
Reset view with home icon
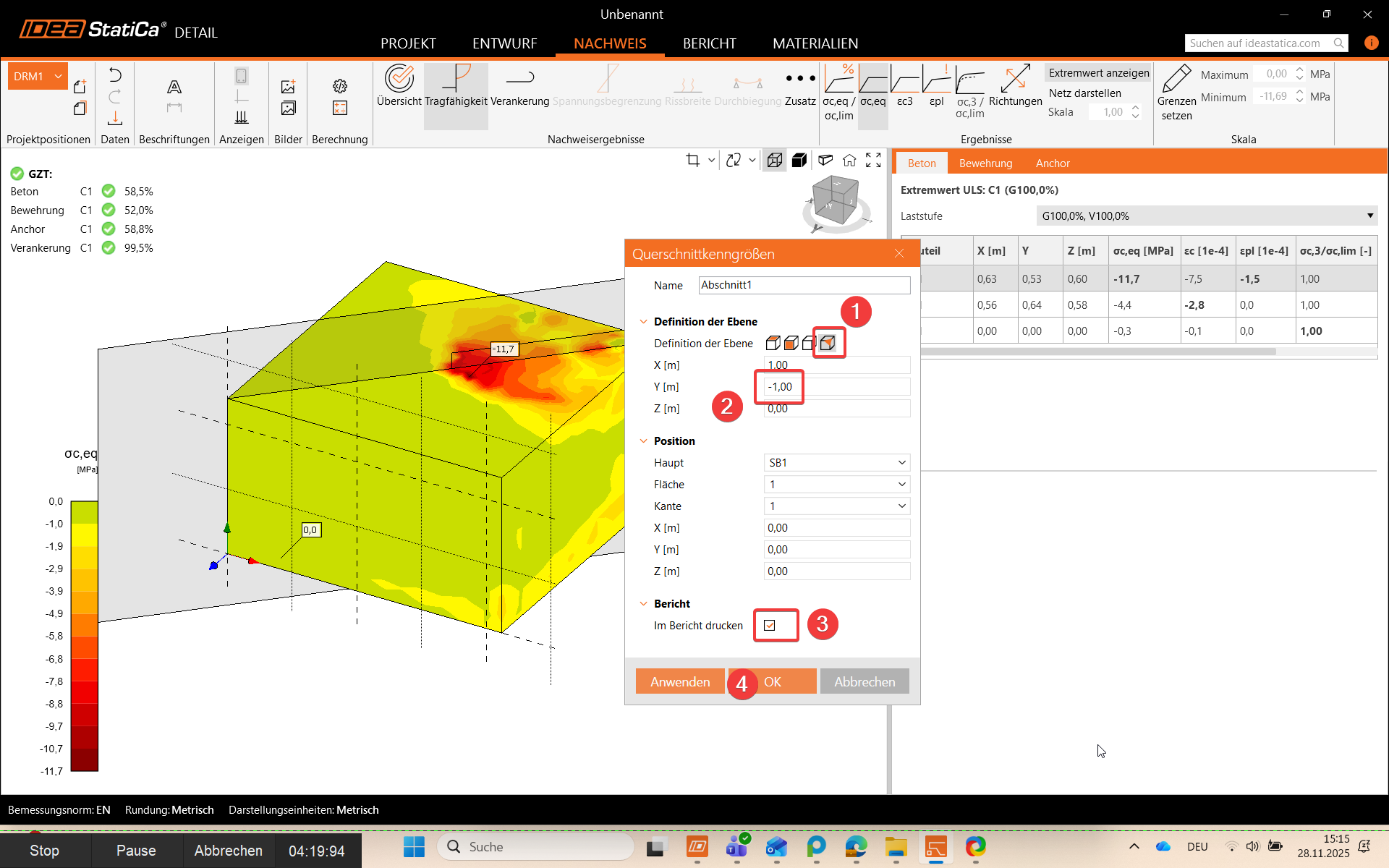point(849,160)
